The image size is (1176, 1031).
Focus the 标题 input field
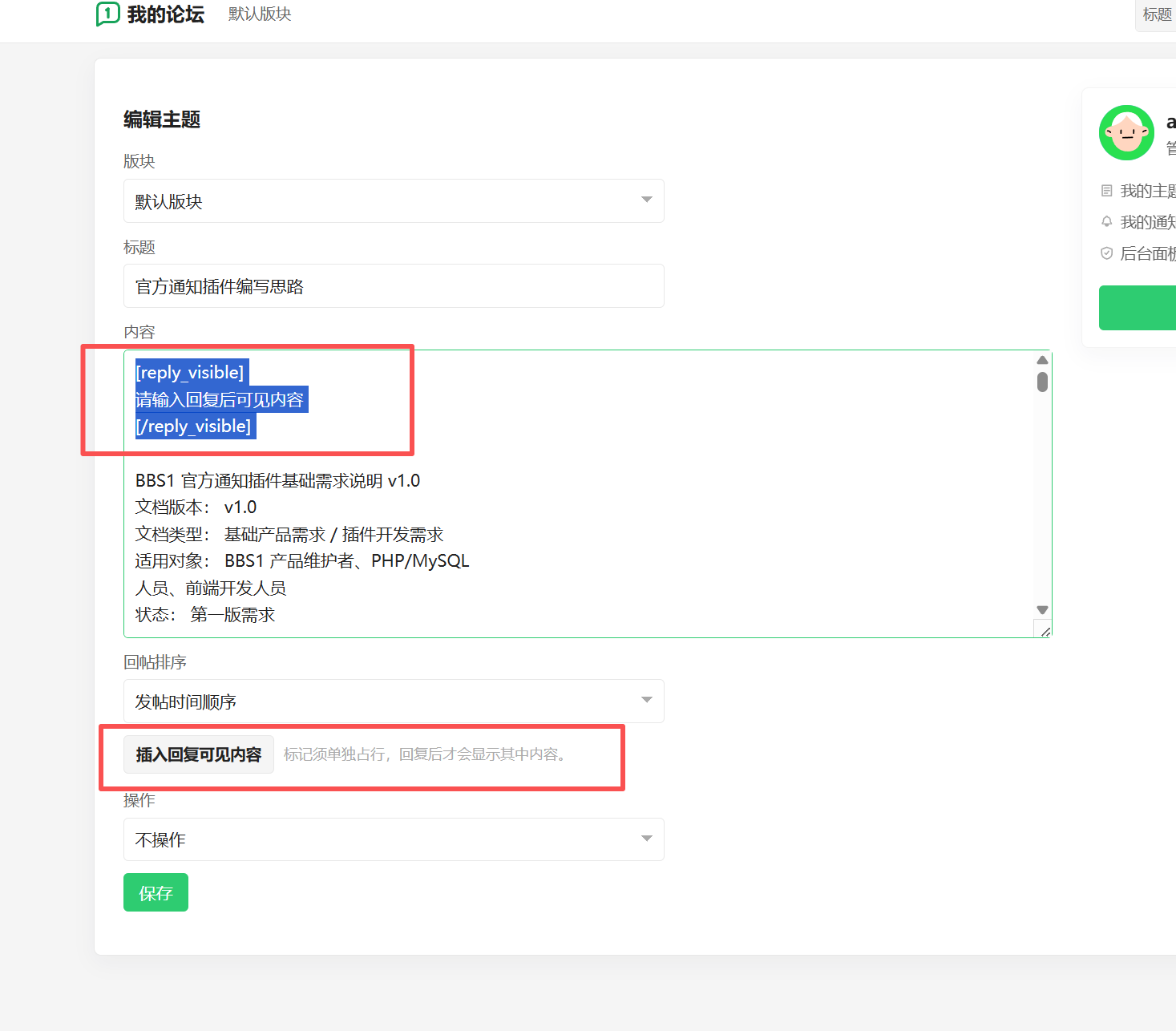coord(394,285)
